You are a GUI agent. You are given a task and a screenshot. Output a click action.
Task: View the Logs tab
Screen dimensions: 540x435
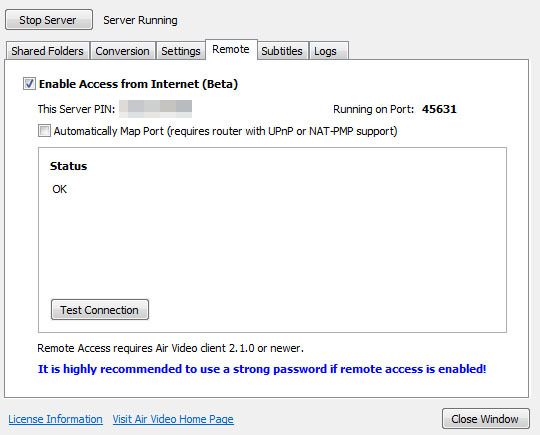(x=325, y=51)
